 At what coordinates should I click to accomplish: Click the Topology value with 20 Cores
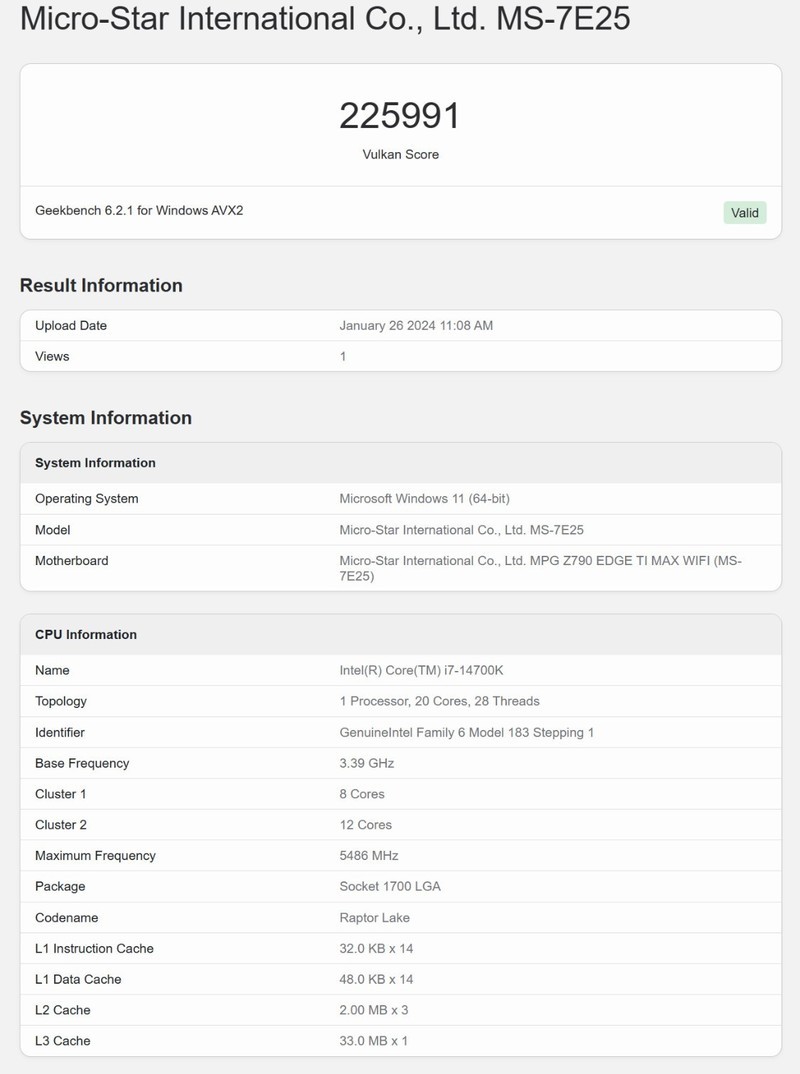click(x=439, y=701)
